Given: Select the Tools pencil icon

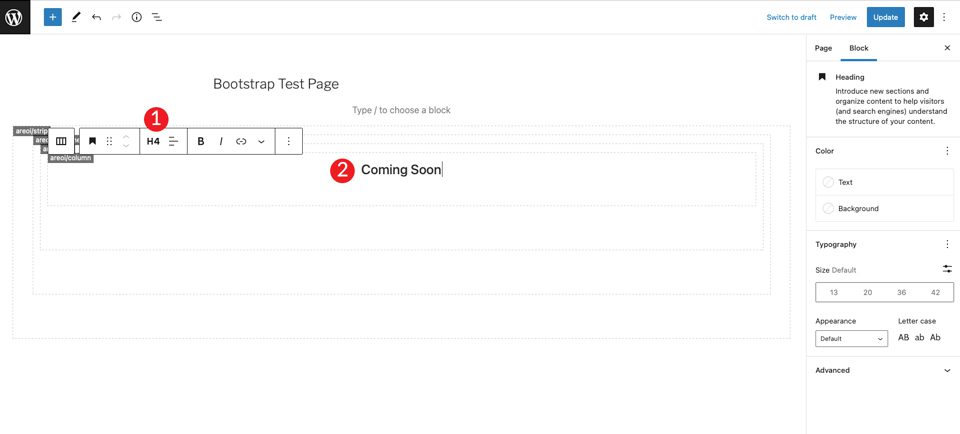Looking at the screenshot, I should click(x=76, y=17).
